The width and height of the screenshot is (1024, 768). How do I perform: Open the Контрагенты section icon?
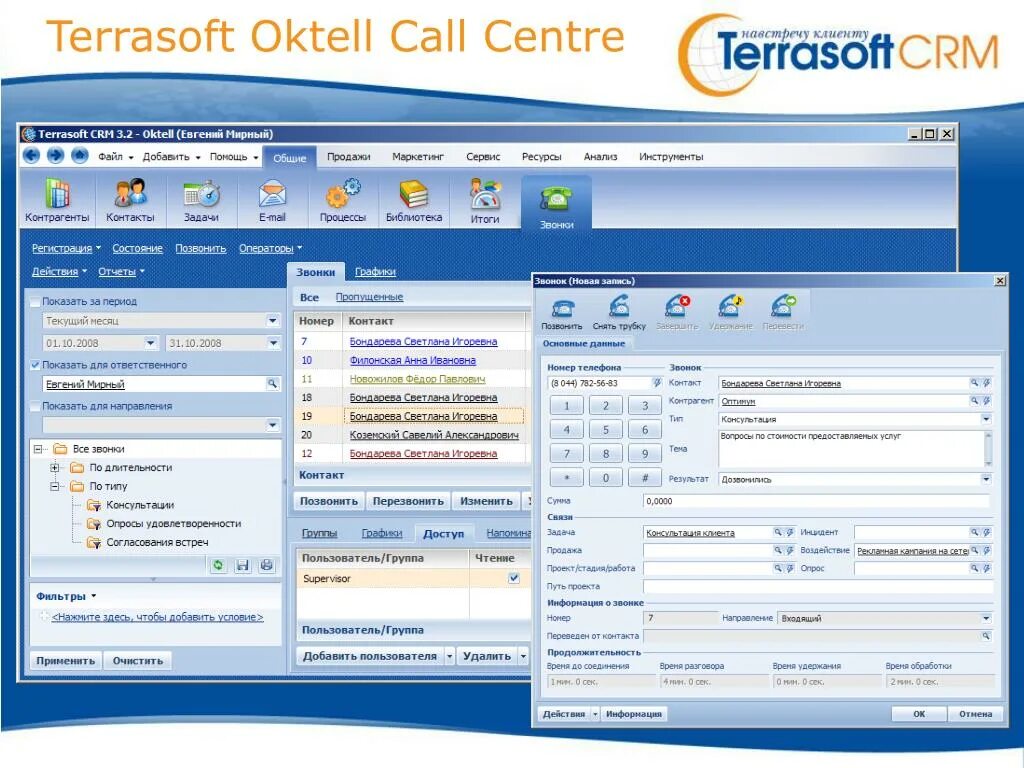coord(57,194)
